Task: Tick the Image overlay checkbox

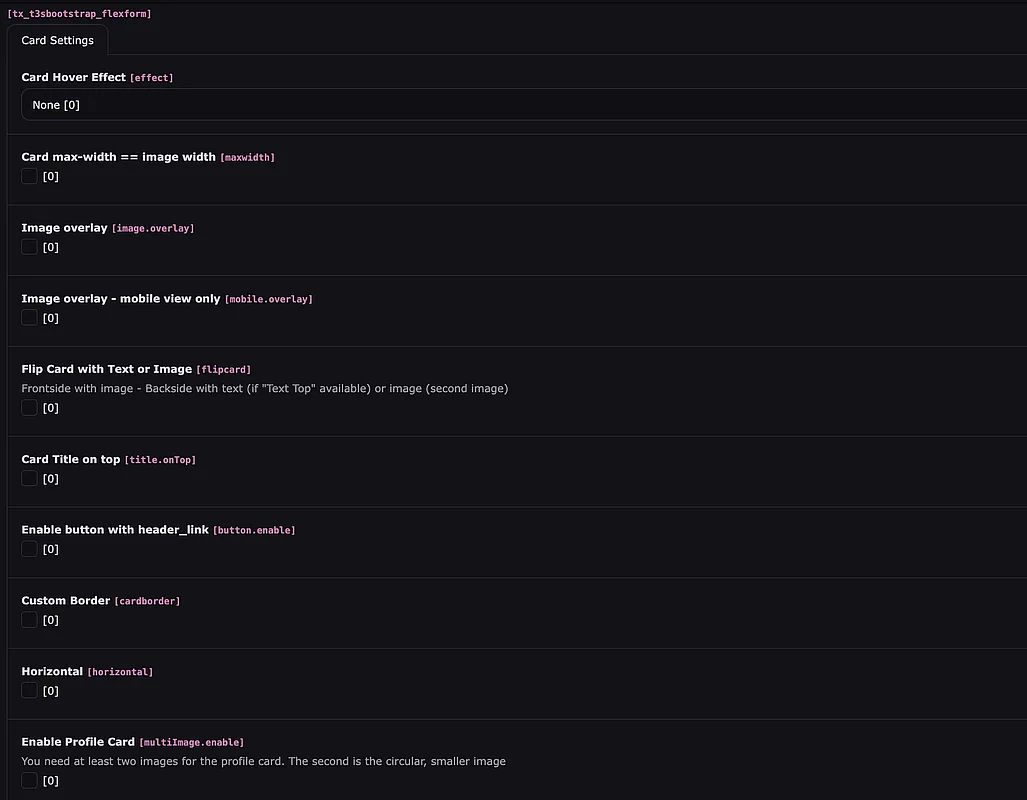Action: coord(30,247)
